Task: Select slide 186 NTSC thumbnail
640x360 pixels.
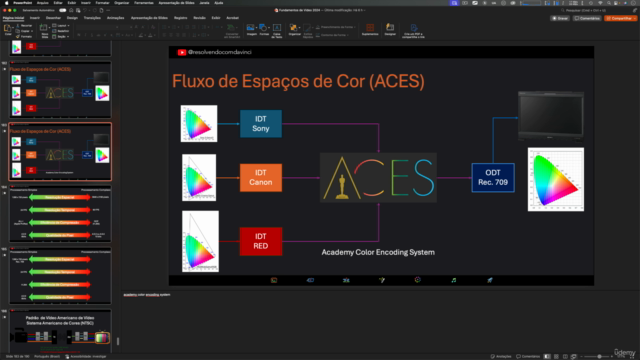Action: (x=60, y=330)
